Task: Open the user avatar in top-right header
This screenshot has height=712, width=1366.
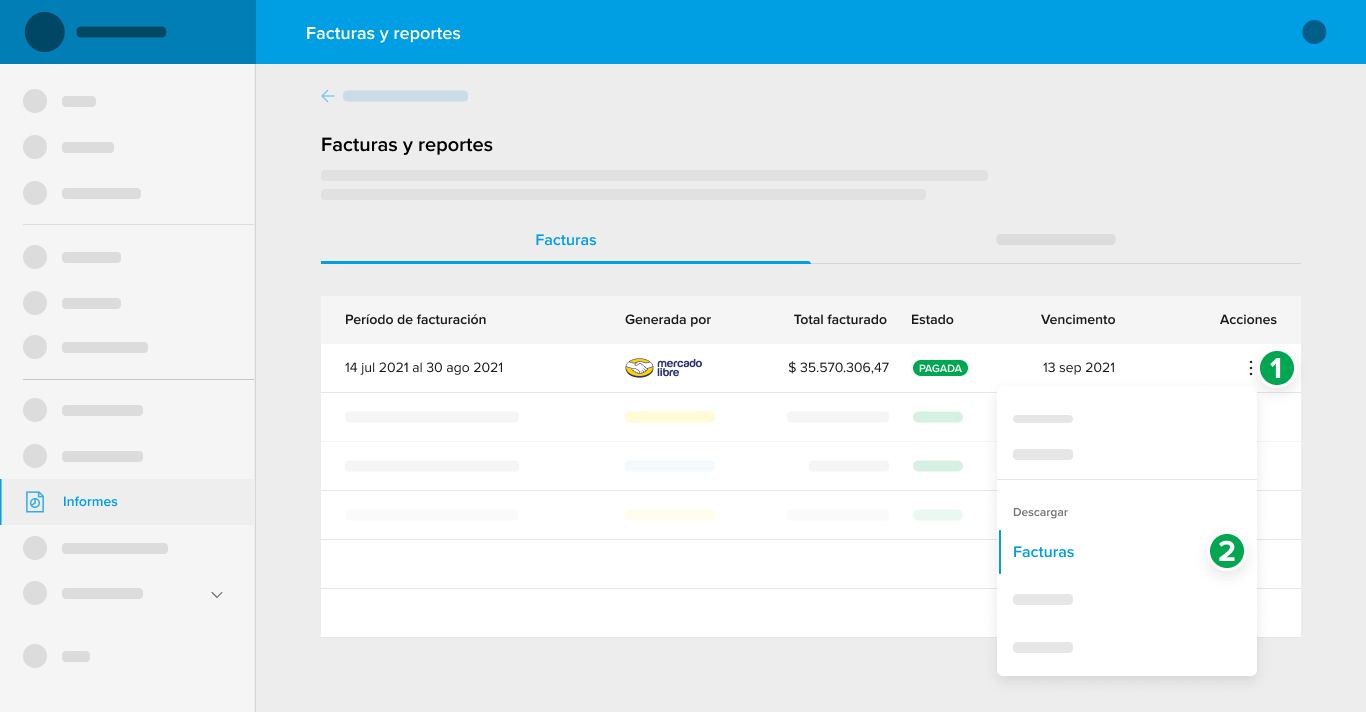Action: [1314, 32]
